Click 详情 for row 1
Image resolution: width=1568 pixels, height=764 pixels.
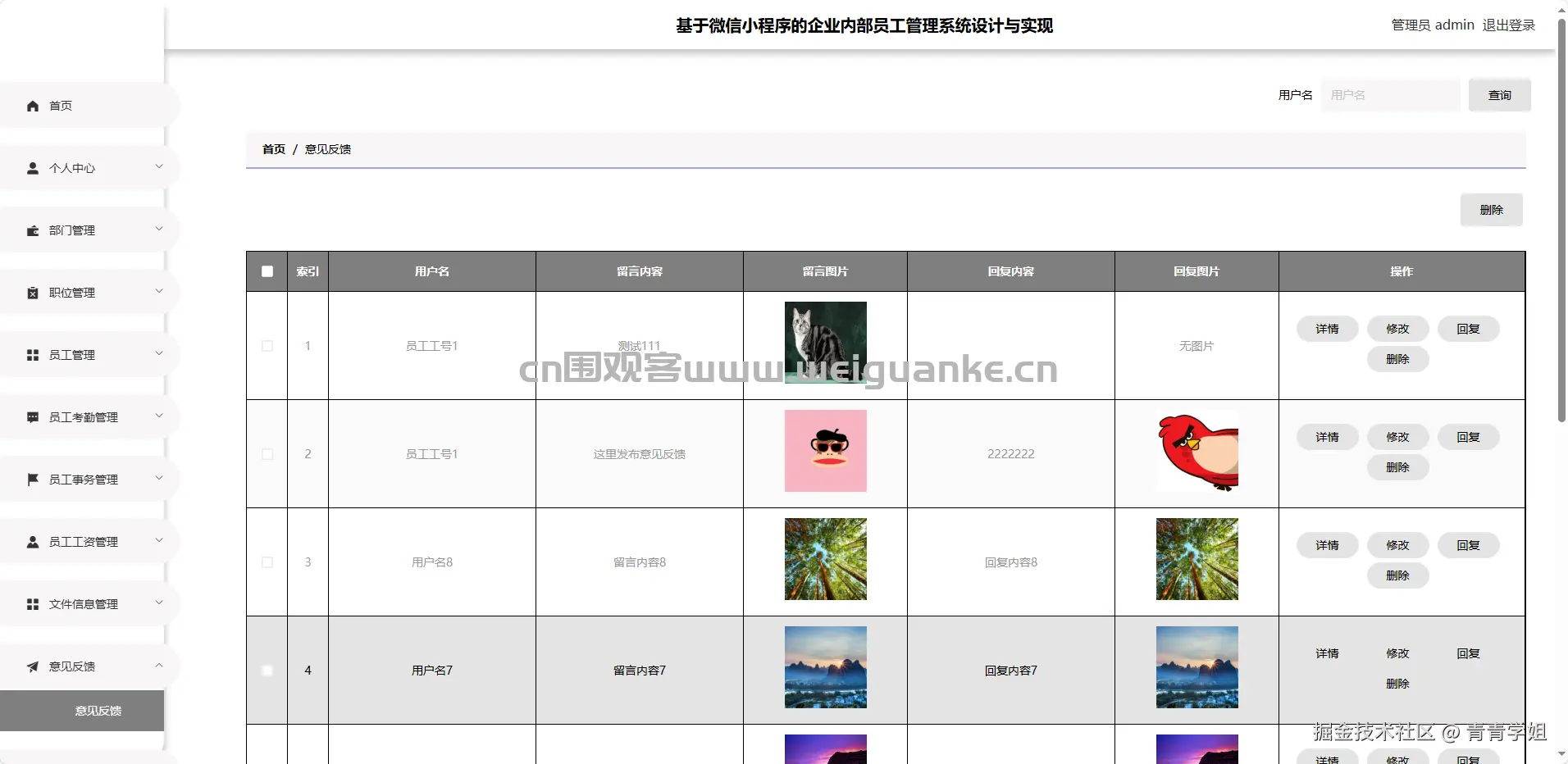pyautogui.click(x=1327, y=329)
